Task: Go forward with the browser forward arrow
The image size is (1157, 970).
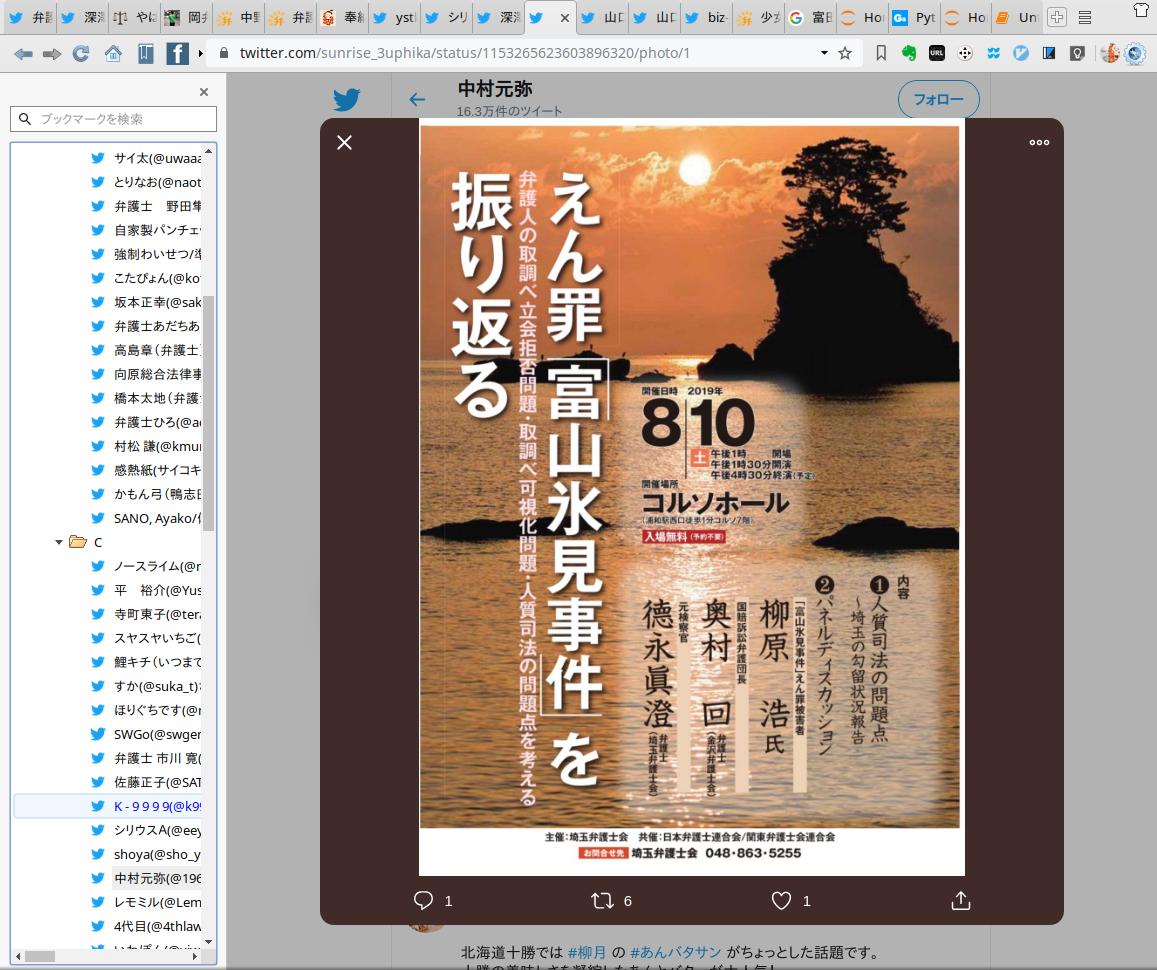Action: point(52,54)
